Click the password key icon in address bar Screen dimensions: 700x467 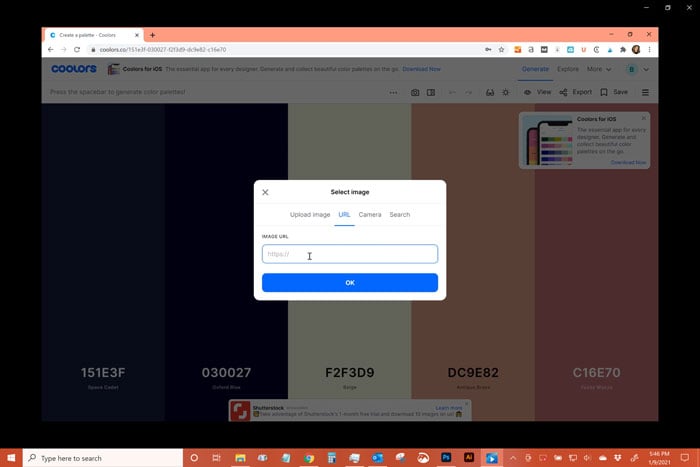tap(488, 50)
